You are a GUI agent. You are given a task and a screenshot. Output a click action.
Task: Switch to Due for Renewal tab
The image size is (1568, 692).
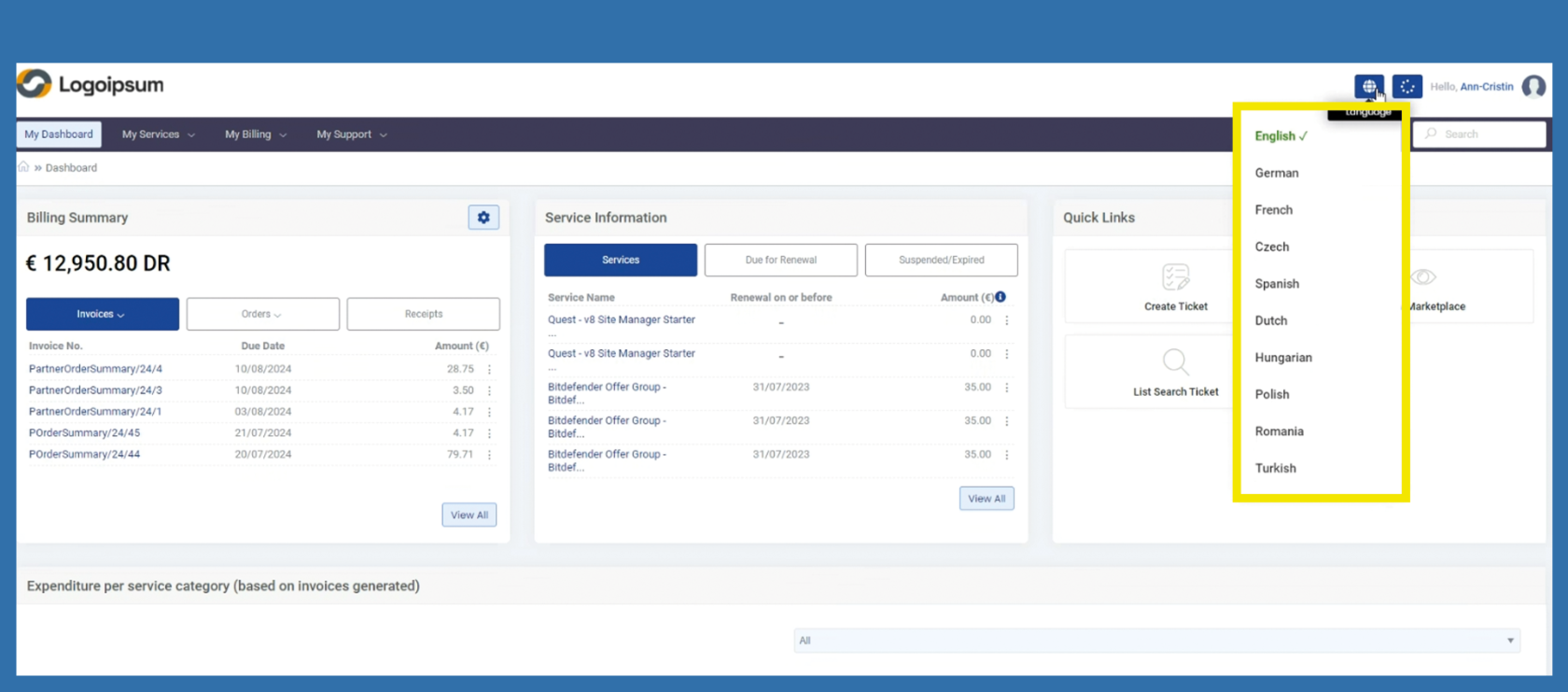(x=780, y=260)
